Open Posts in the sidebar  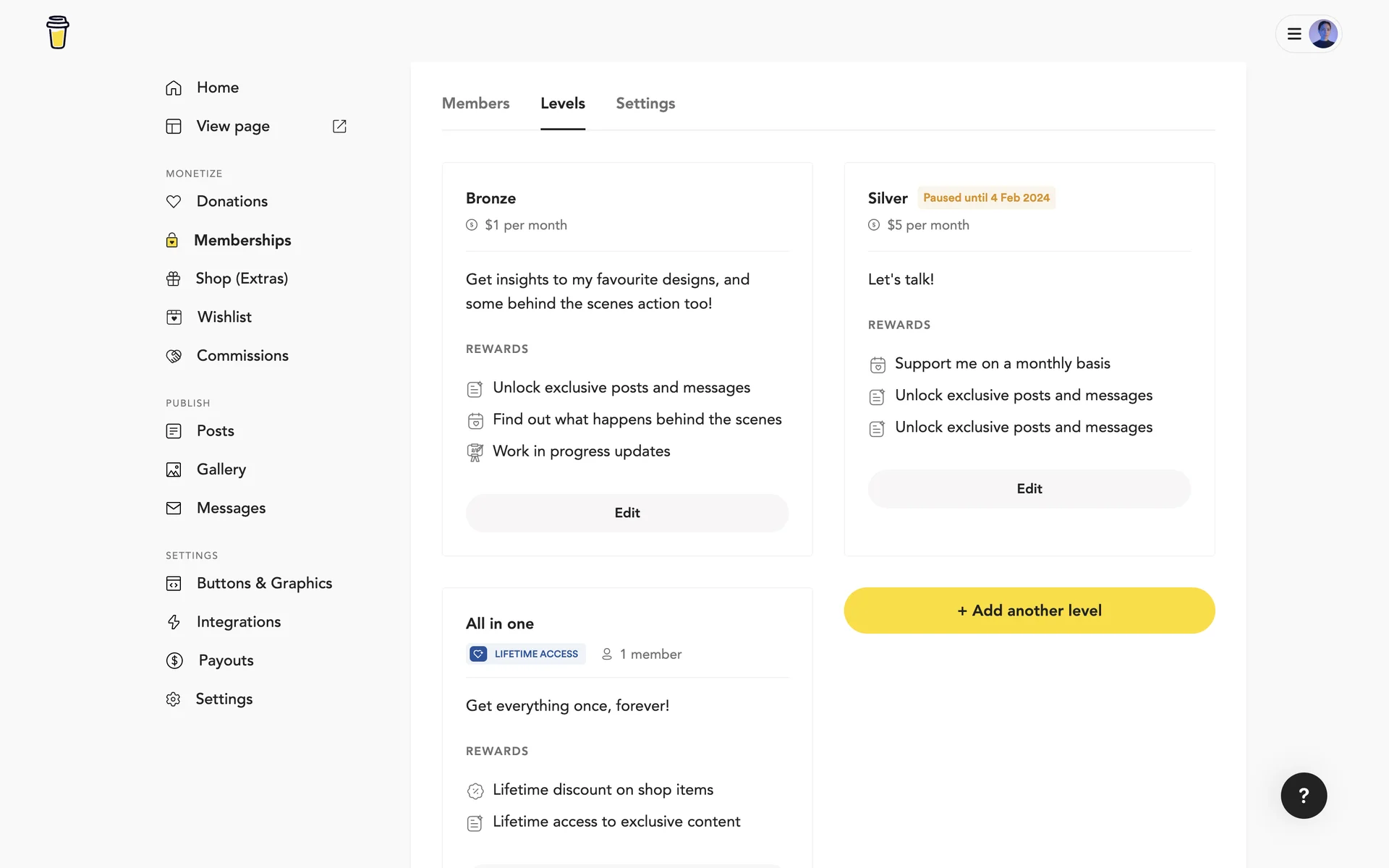pos(215,431)
